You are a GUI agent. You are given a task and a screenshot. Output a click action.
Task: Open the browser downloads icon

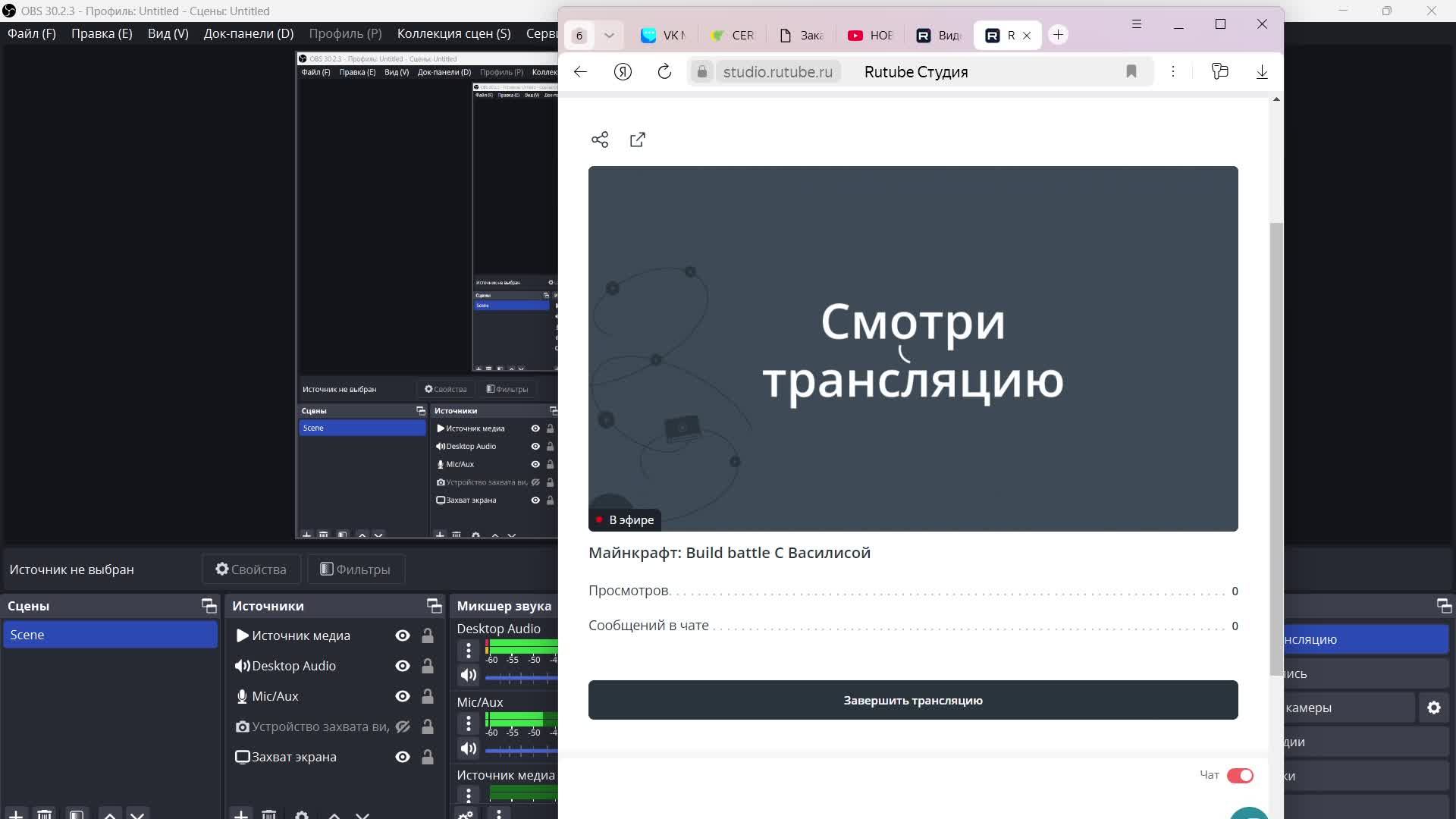click(x=1262, y=71)
